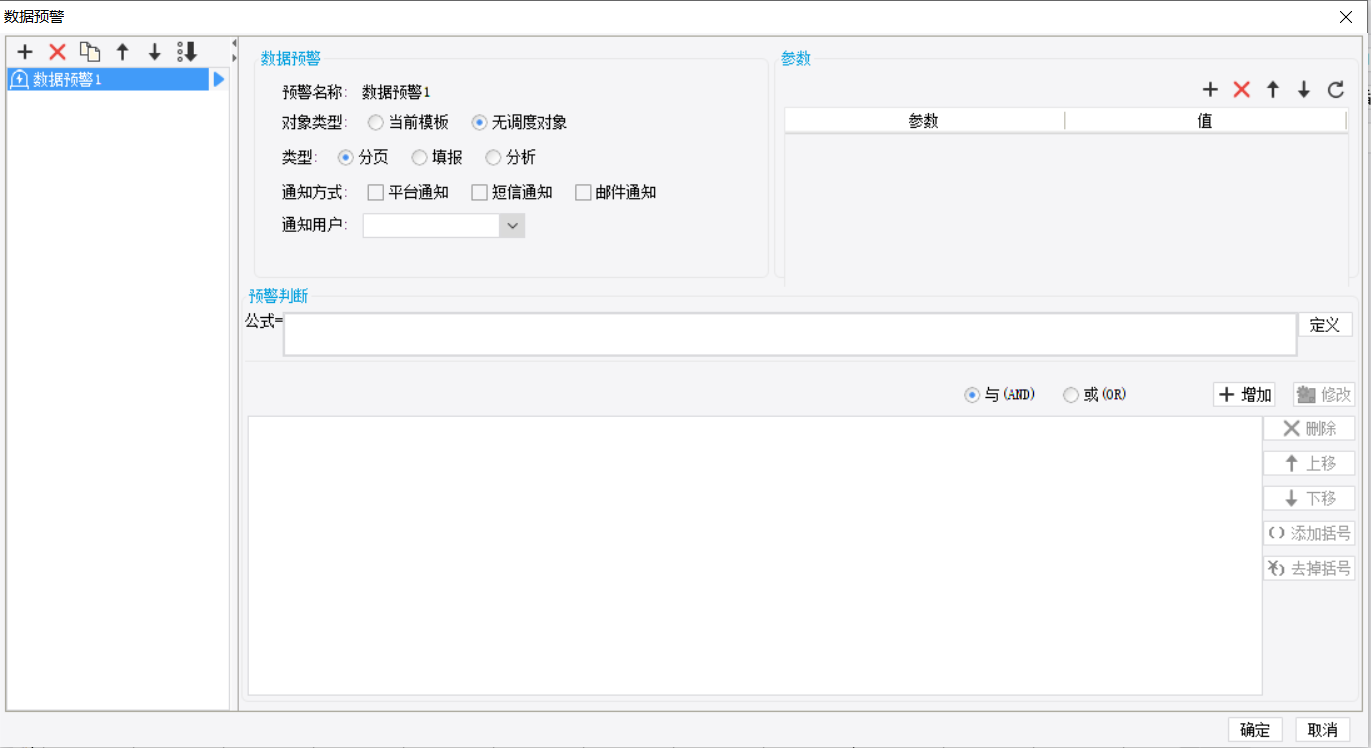The width and height of the screenshot is (1371, 748).
Task: Click inside the 公式 input field
Action: point(790,334)
